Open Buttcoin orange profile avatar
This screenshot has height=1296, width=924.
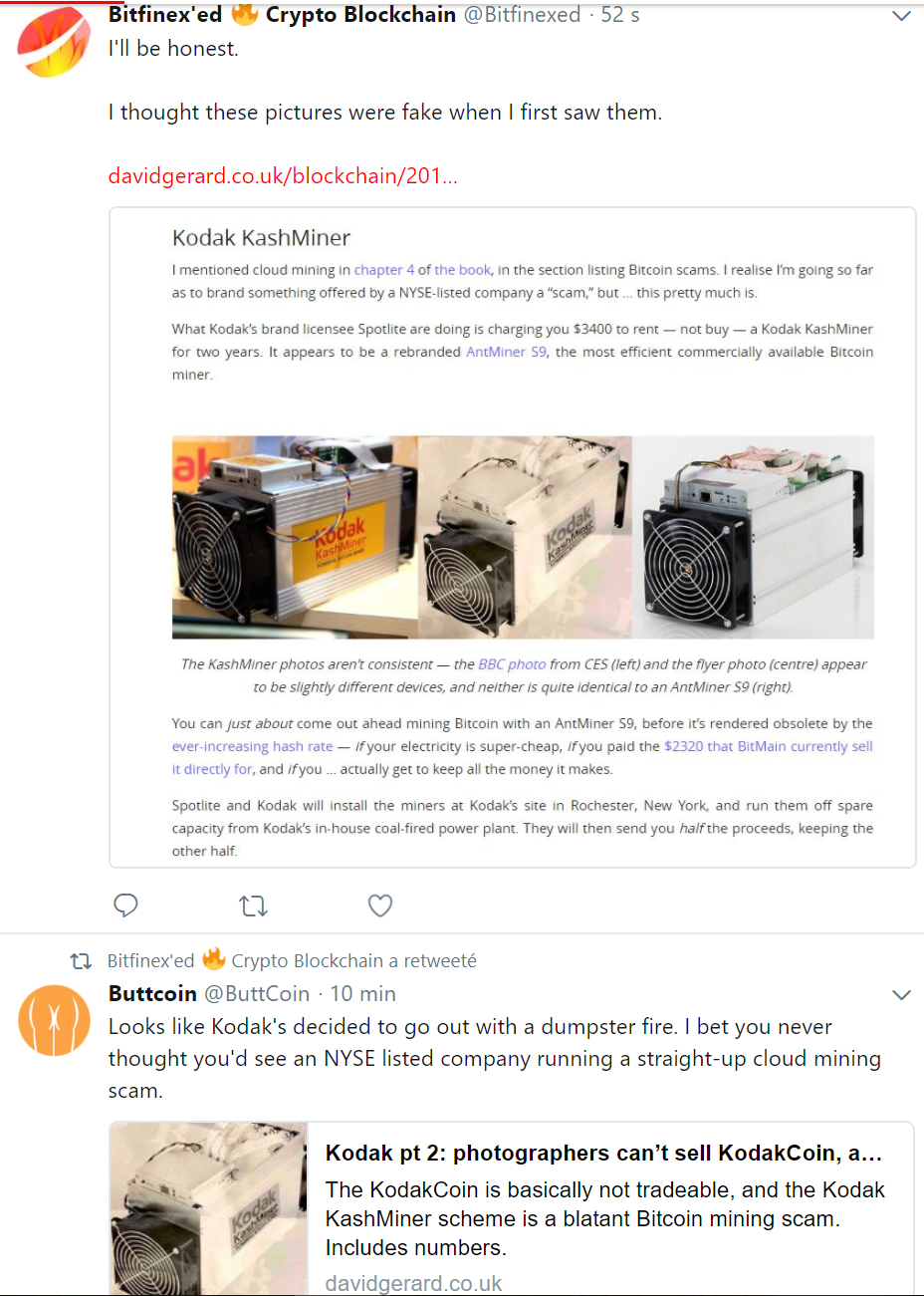coord(54,1020)
